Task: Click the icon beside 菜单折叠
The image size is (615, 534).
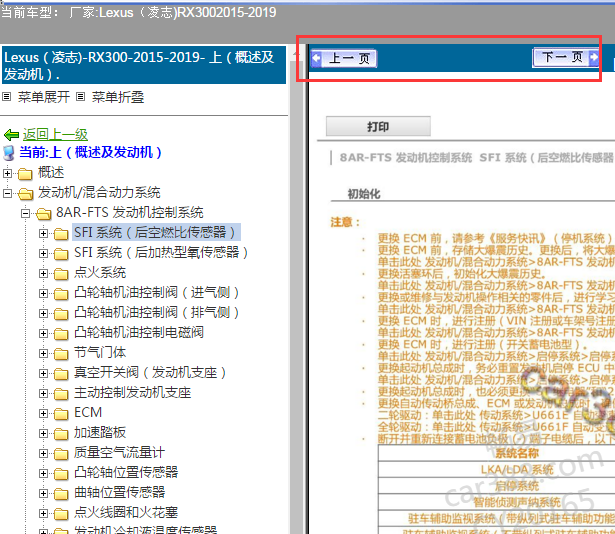Action: point(80,97)
